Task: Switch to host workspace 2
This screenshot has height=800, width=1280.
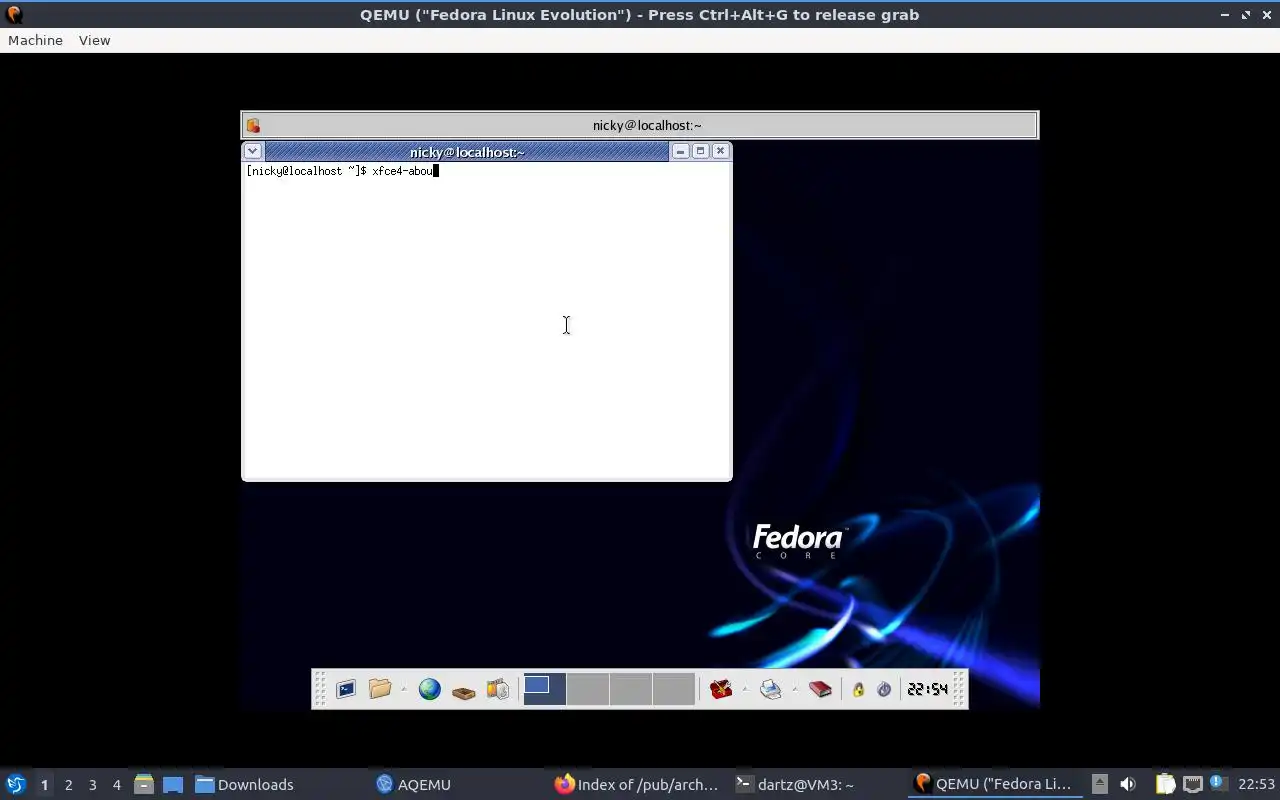Action: 68,784
